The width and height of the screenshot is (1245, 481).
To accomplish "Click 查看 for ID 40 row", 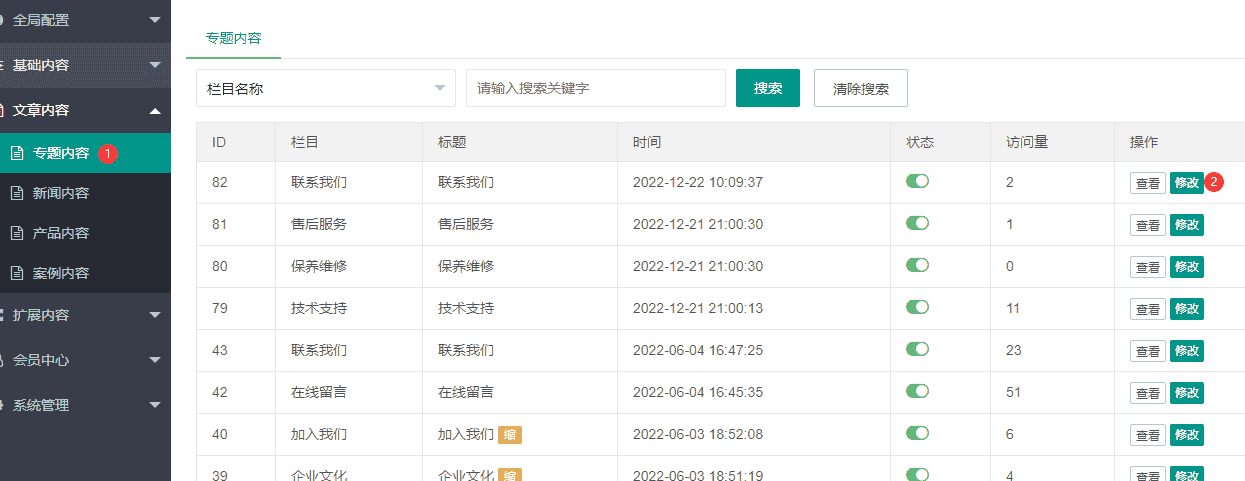I will tap(1148, 435).
